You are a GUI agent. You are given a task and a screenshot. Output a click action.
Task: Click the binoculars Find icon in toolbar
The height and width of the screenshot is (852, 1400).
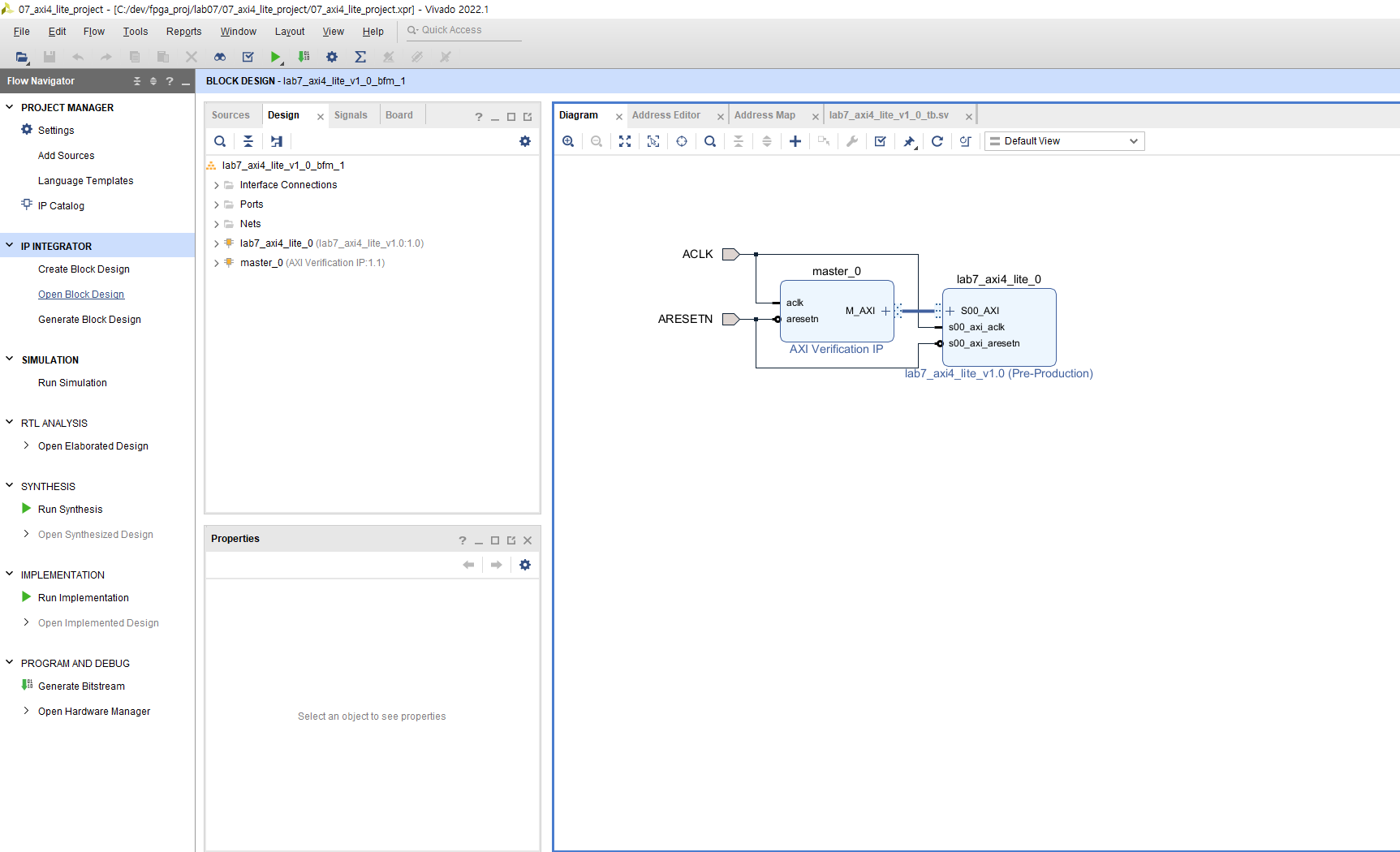[220, 57]
